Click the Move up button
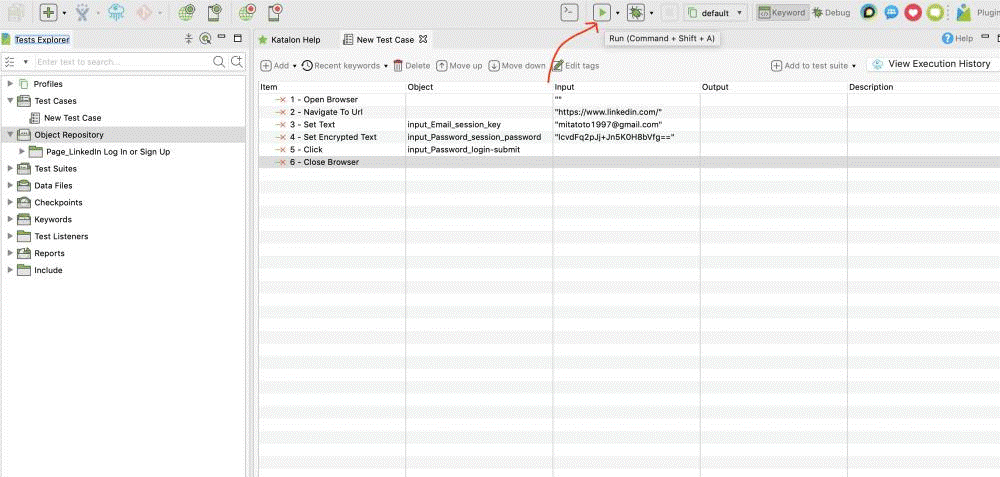 tap(459, 66)
